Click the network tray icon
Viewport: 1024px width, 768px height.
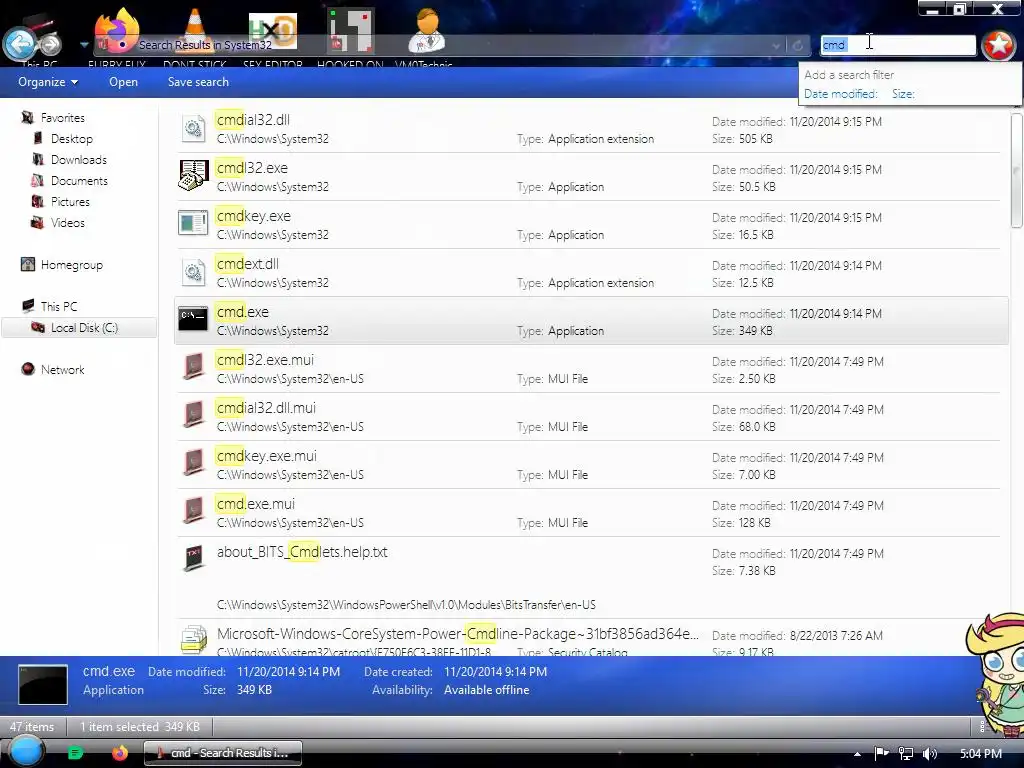(906, 754)
